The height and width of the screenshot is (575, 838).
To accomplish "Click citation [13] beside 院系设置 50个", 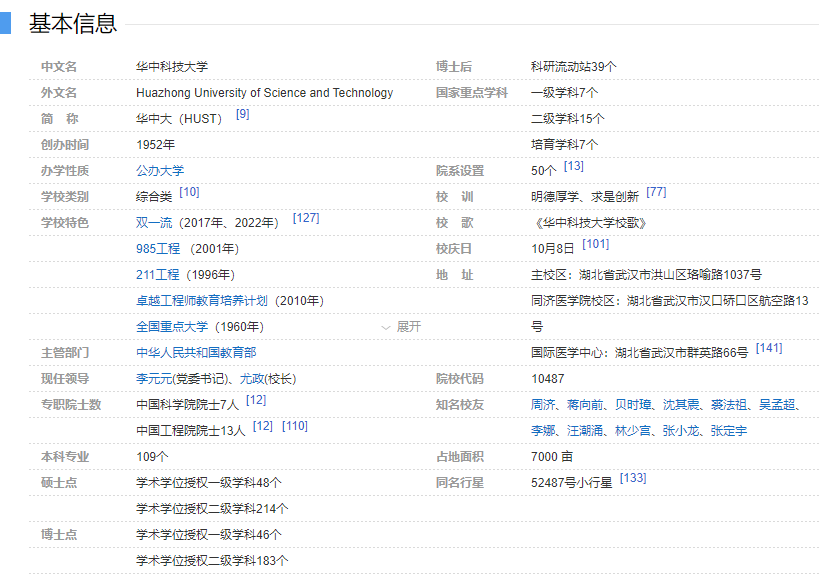I will [x=574, y=166].
